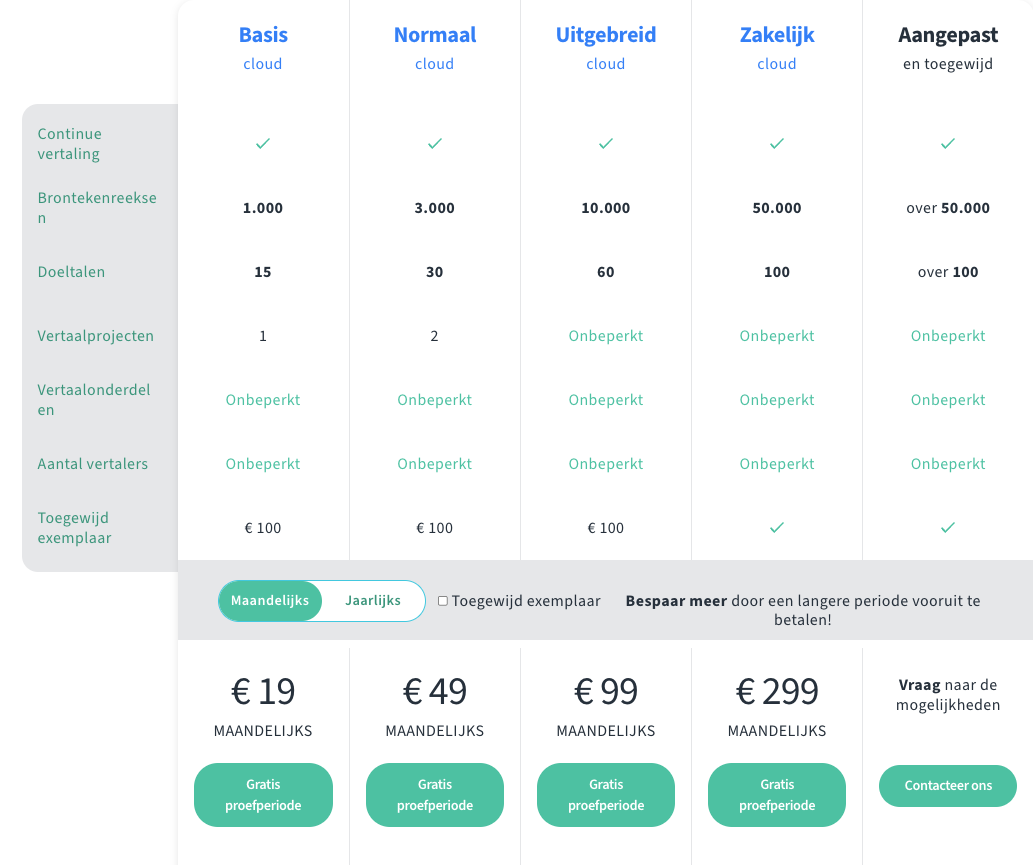Select the Basis cloud plan heading

tap(263, 35)
